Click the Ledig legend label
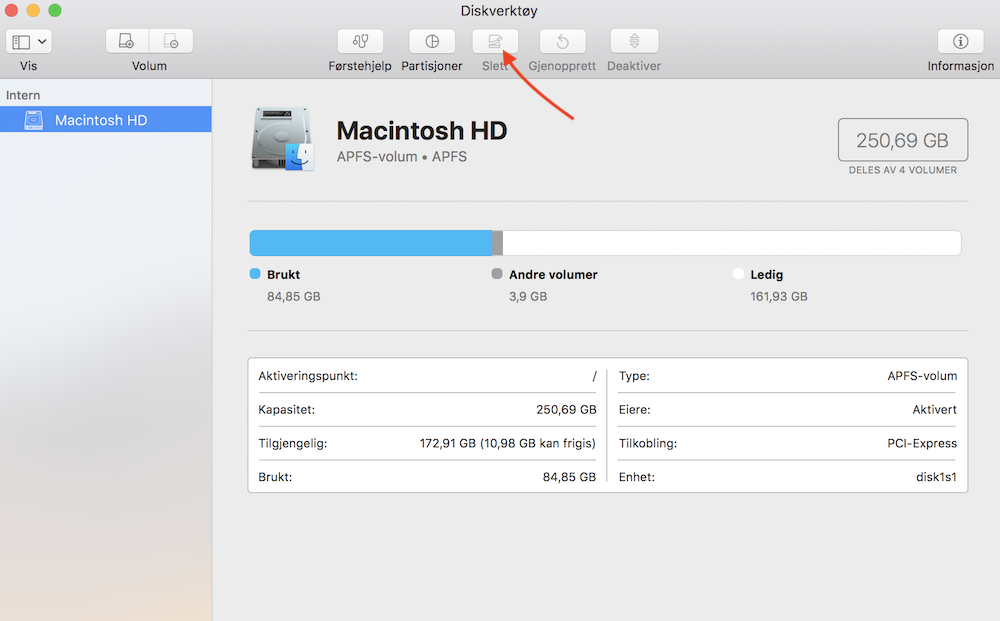The width and height of the screenshot is (1000, 621). pyautogui.click(x=767, y=275)
